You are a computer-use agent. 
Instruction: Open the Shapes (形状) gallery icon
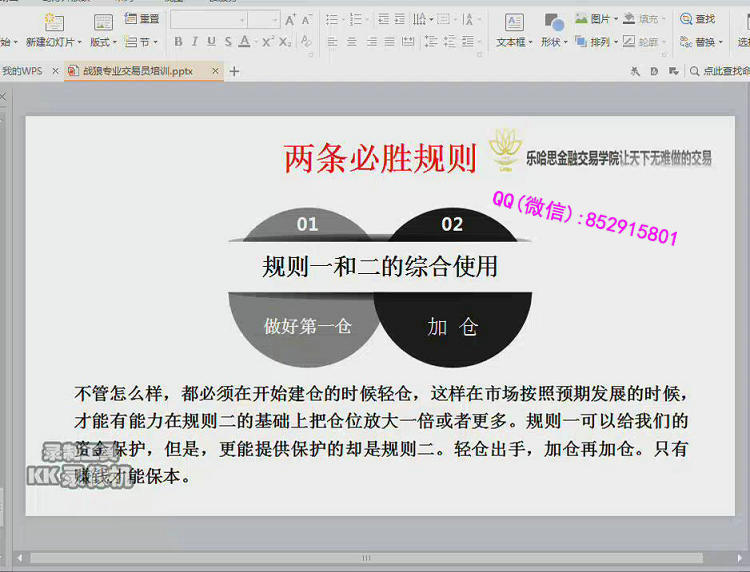pos(552,22)
